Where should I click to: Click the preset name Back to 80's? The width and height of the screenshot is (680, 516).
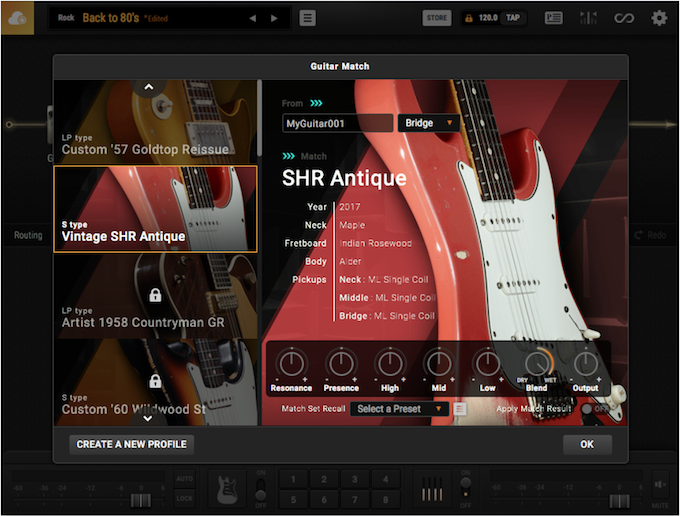[111, 18]
